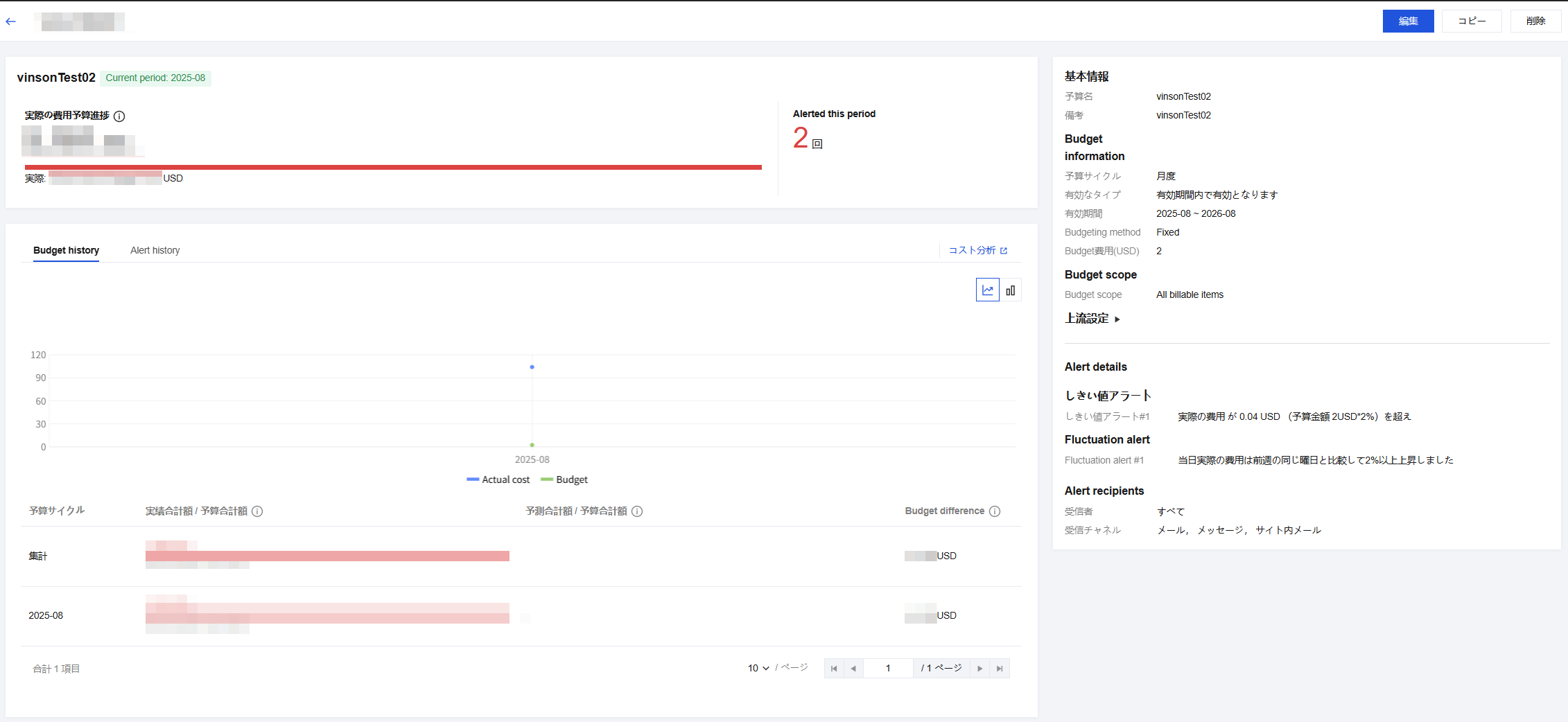Select the Budget history tab

point(66,250)
